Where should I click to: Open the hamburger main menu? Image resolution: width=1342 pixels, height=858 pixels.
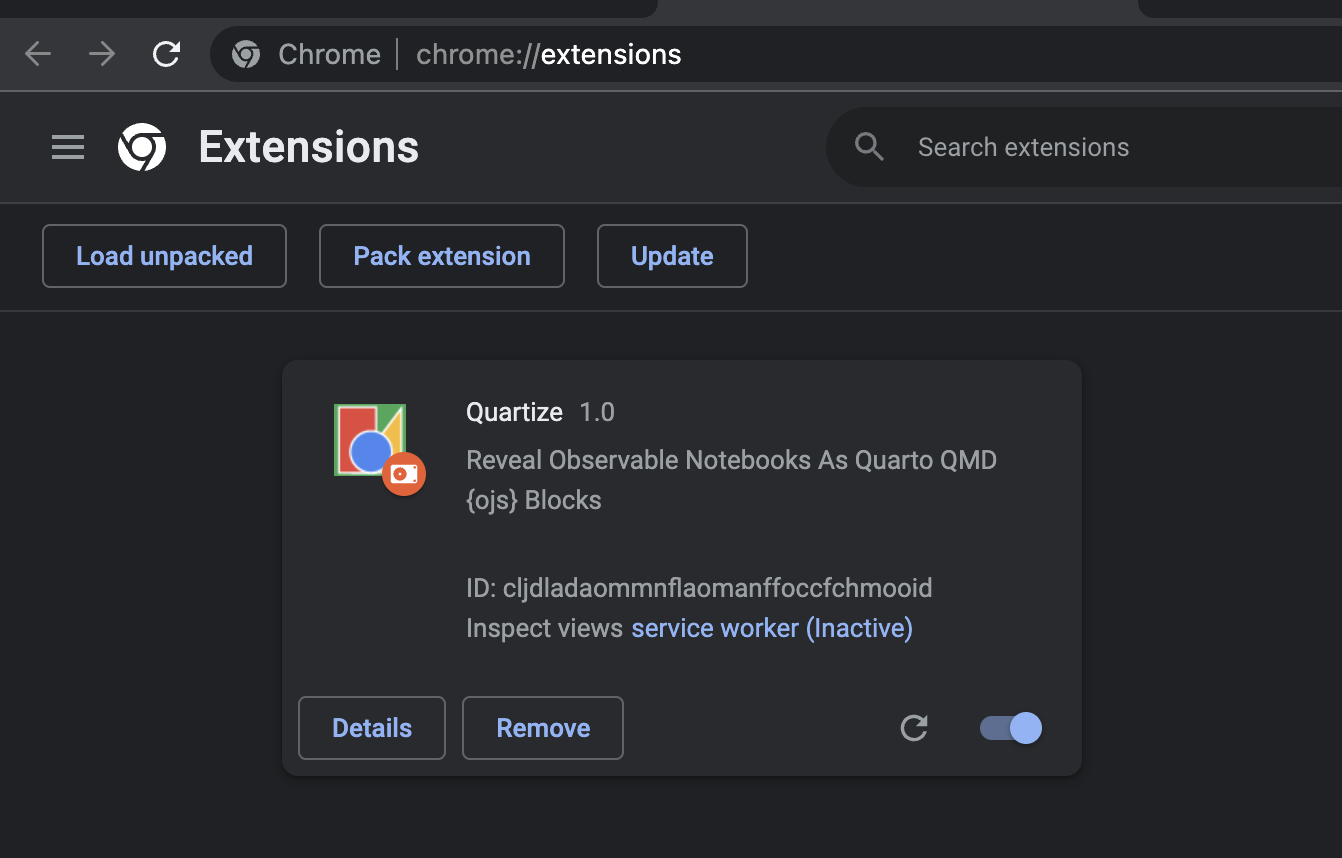coord(68,148)
